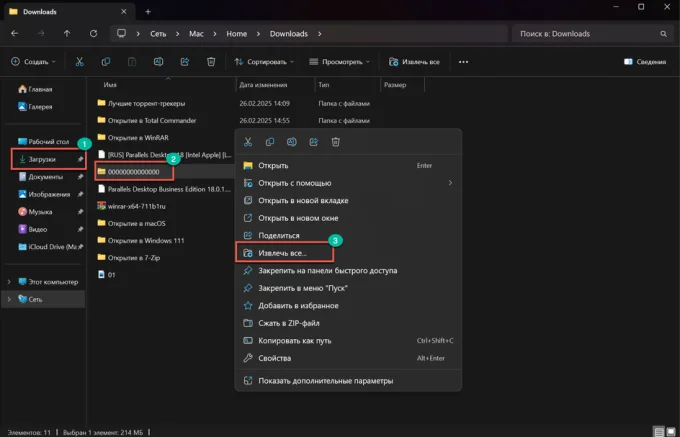Choose Показать дополнительные параметры
Viewport: 680px width, 437px height.
[348, 381]
